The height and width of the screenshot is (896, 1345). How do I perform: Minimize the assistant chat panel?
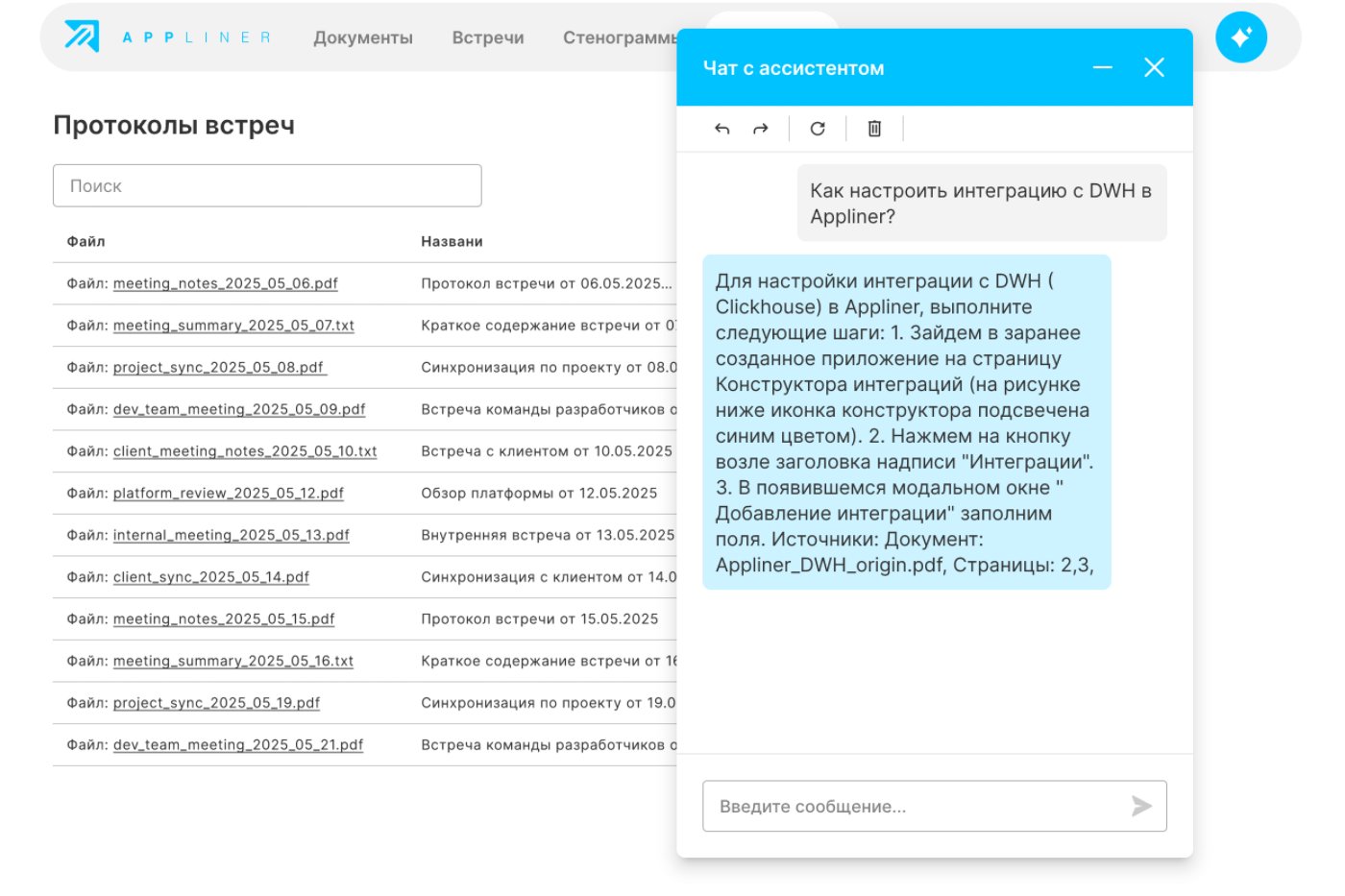[1102, 67]
